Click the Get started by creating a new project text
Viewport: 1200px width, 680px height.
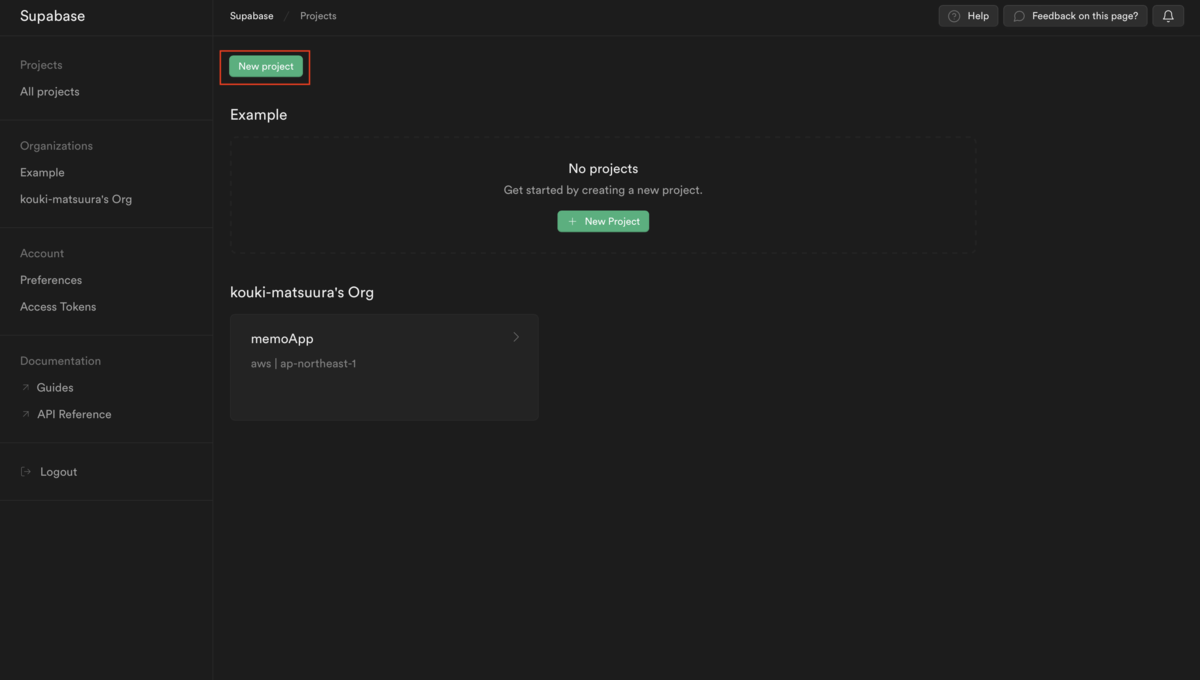[x=603, y=190]
